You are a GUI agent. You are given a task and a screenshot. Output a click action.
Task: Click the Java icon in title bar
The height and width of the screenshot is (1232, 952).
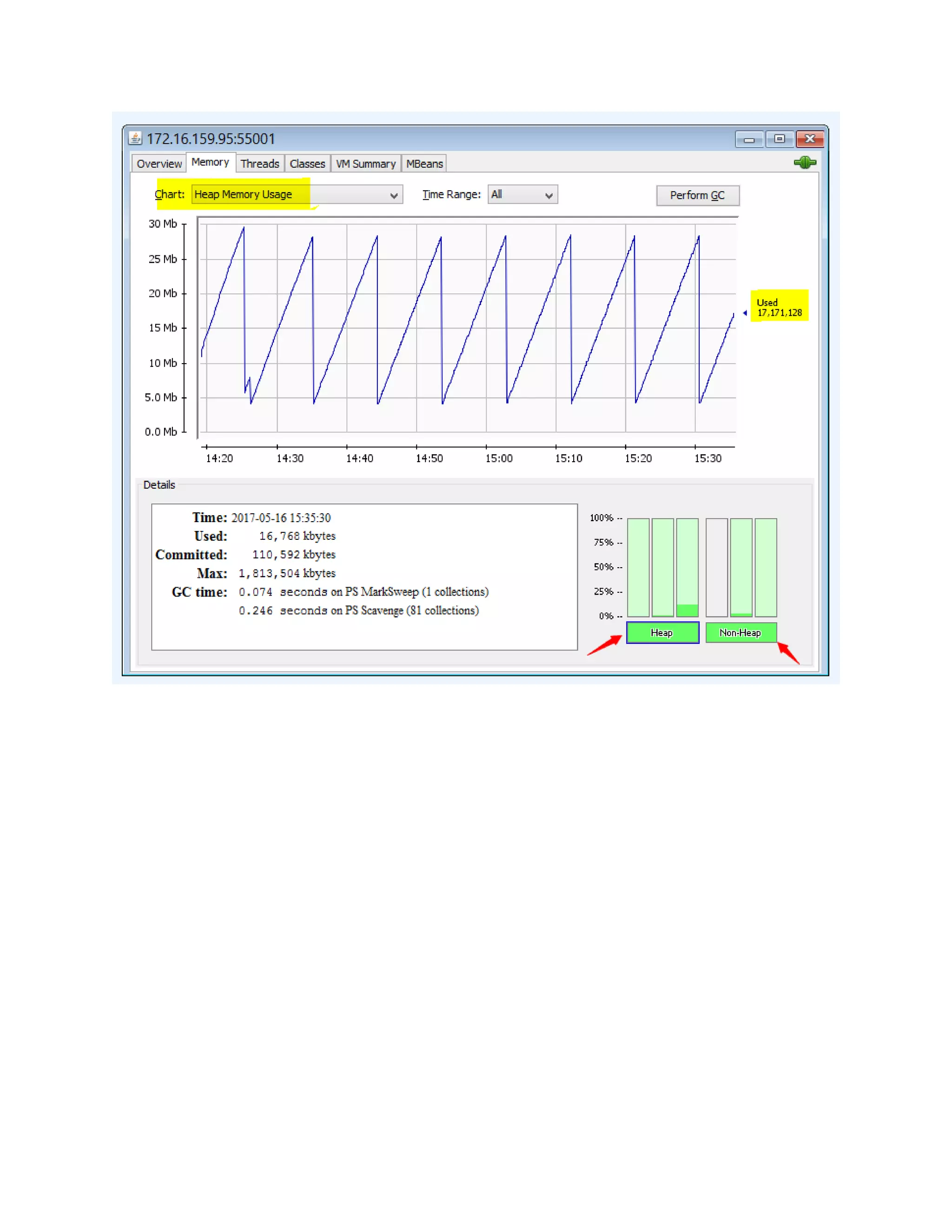(x=135, y=138)
